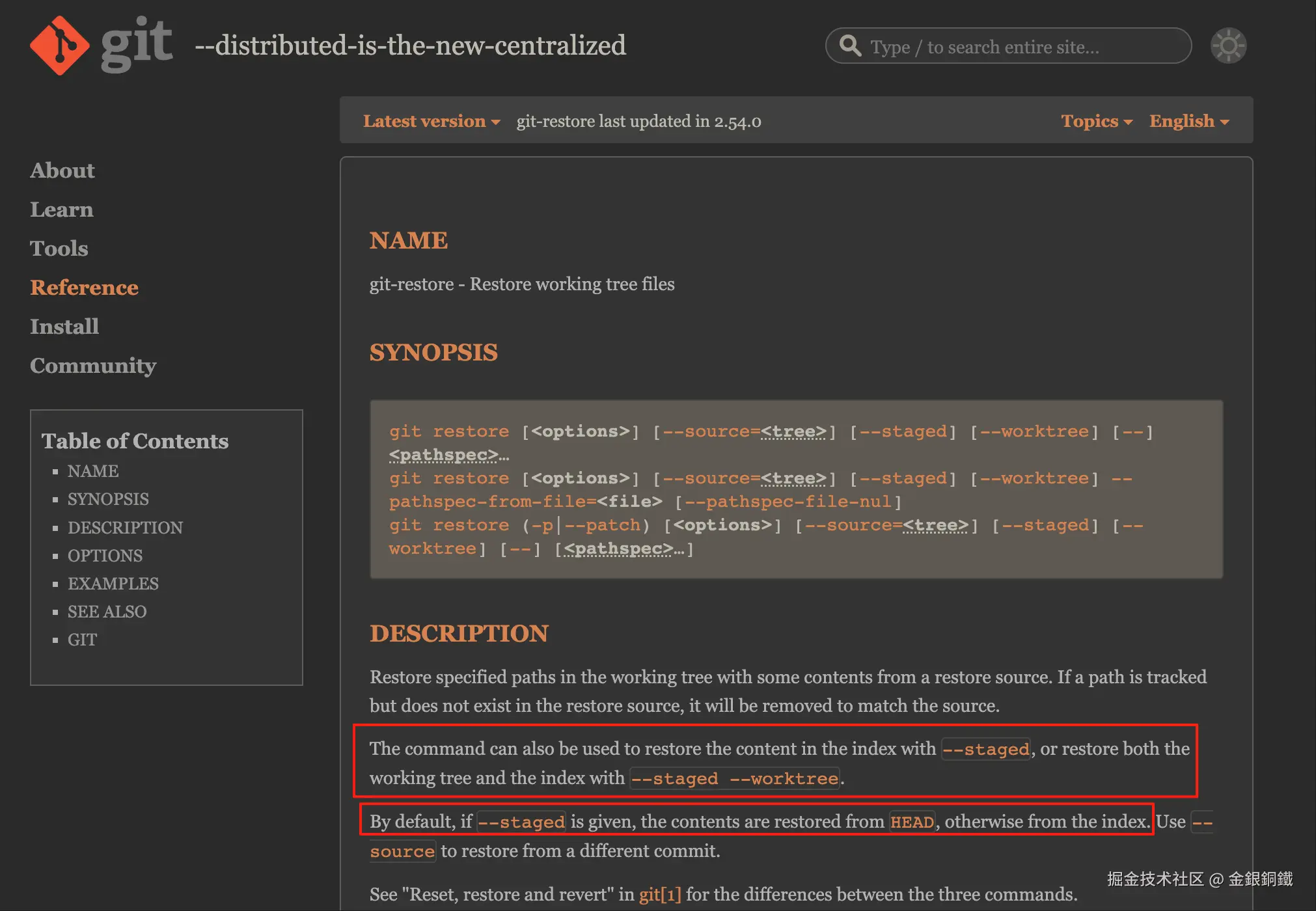Viewport: 1316px width, 911px height.
Task: Jump to DESCRIPTION in Table of Contents
Action: click(x=125, y=528)
